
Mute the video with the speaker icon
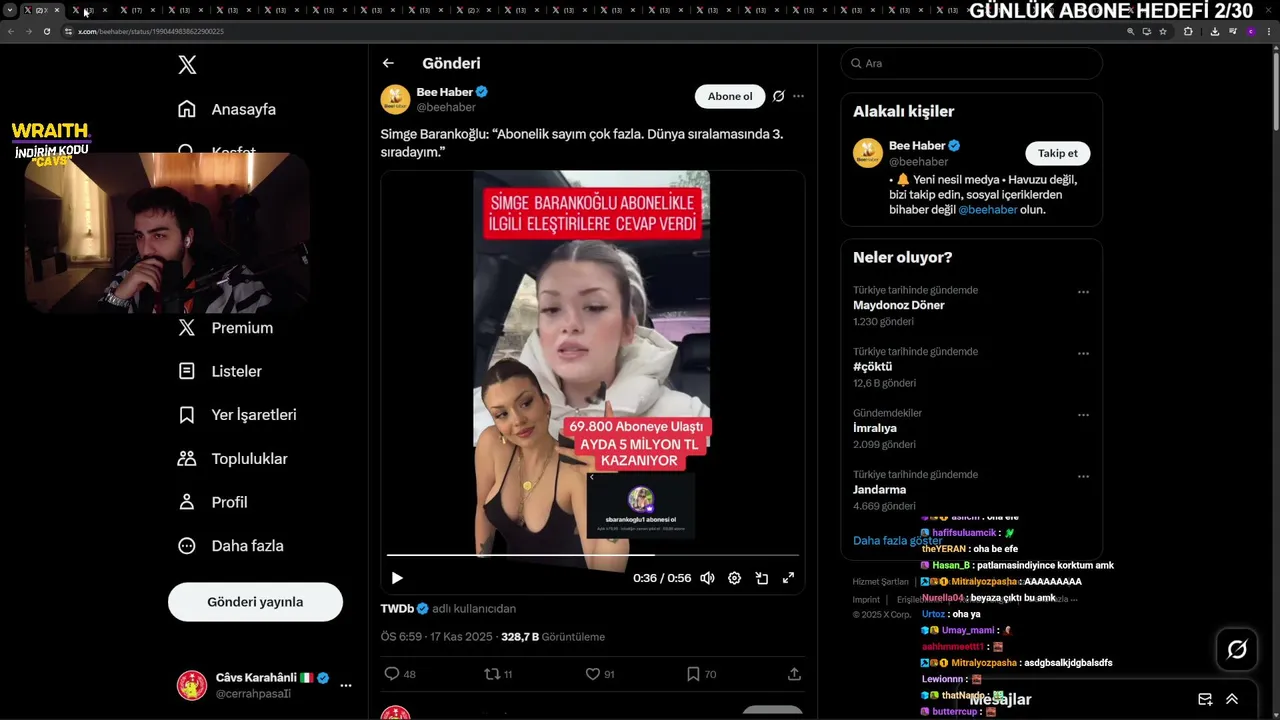coord(707,578)
